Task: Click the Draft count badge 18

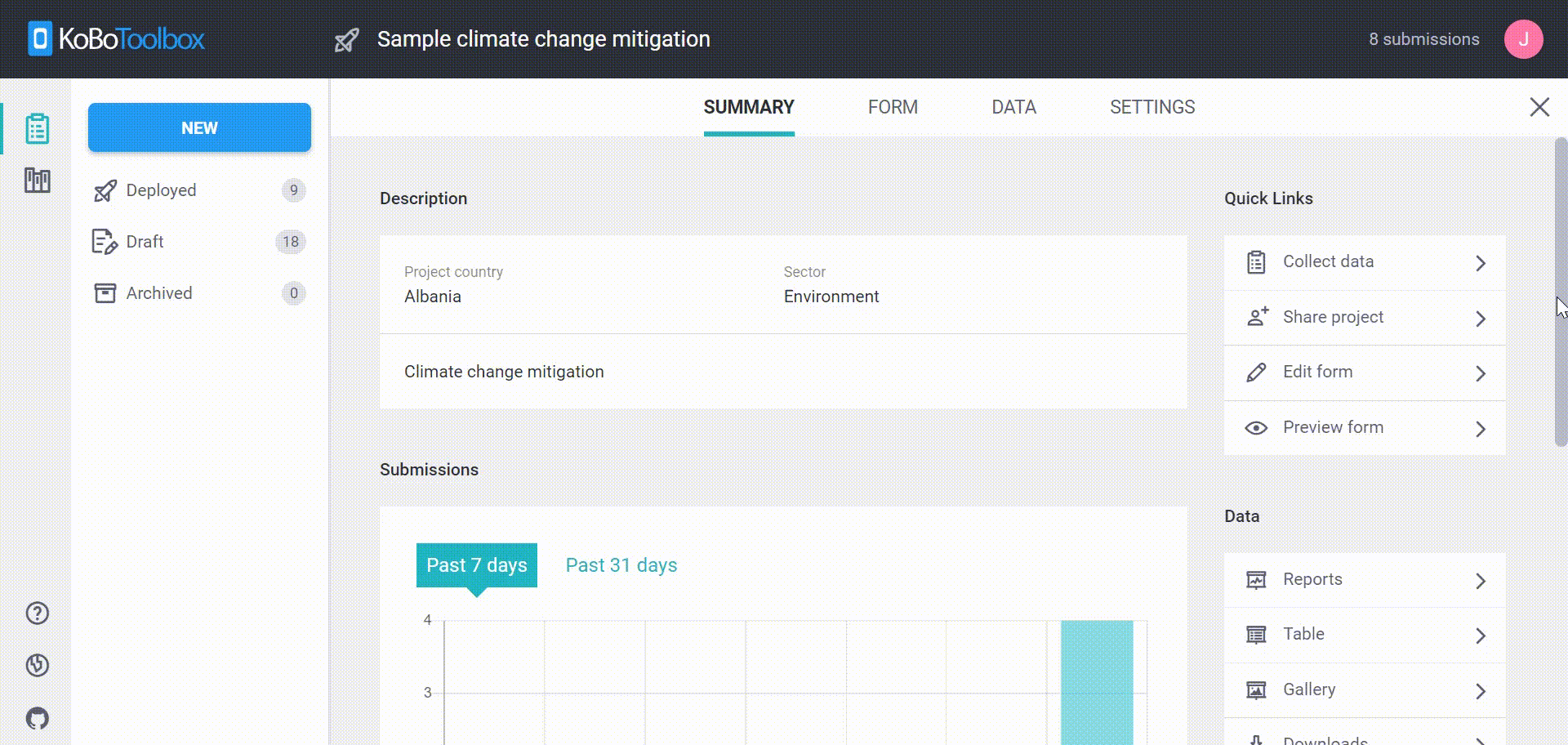Action: [291, 242]
